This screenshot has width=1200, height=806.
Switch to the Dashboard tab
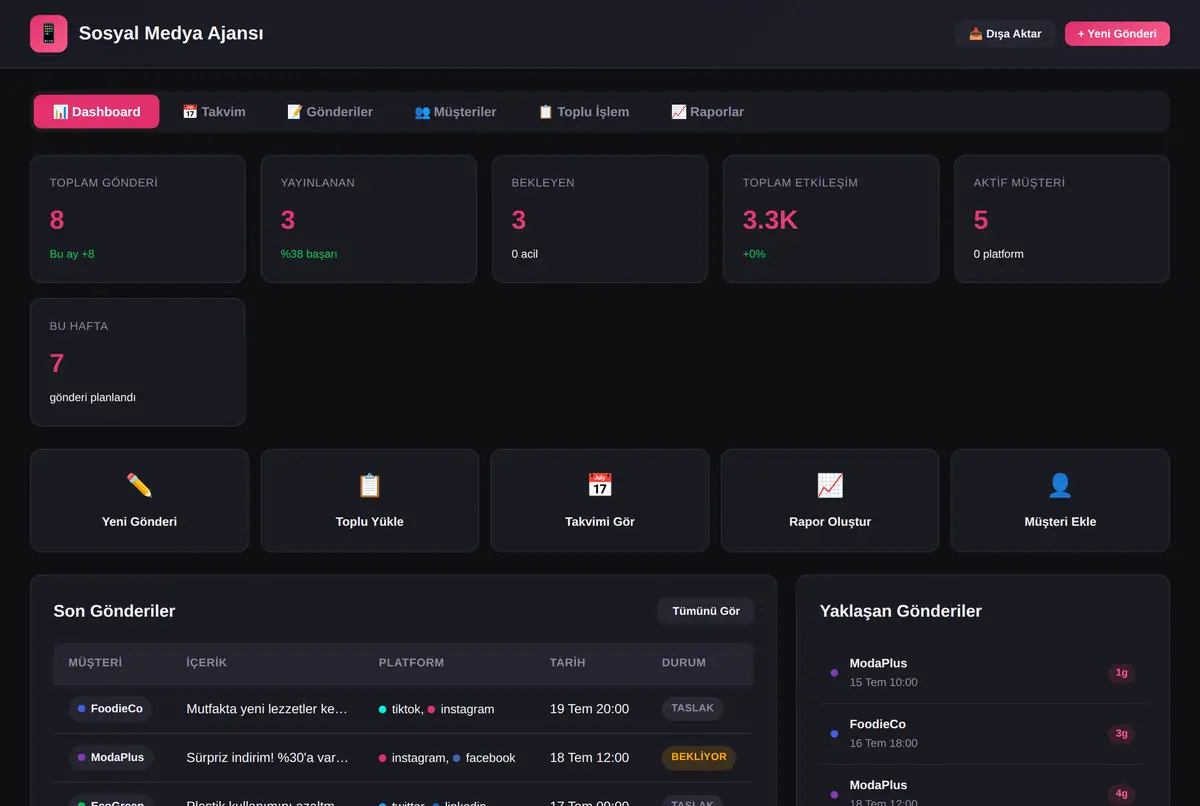coord(96,112)
